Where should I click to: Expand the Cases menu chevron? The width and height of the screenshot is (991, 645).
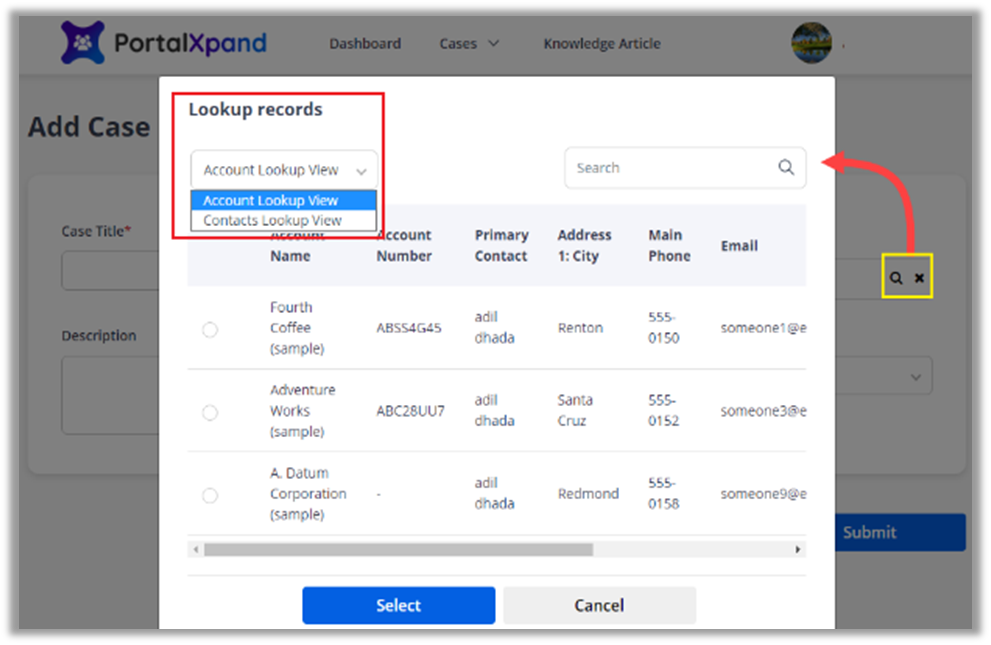(493, 44)
